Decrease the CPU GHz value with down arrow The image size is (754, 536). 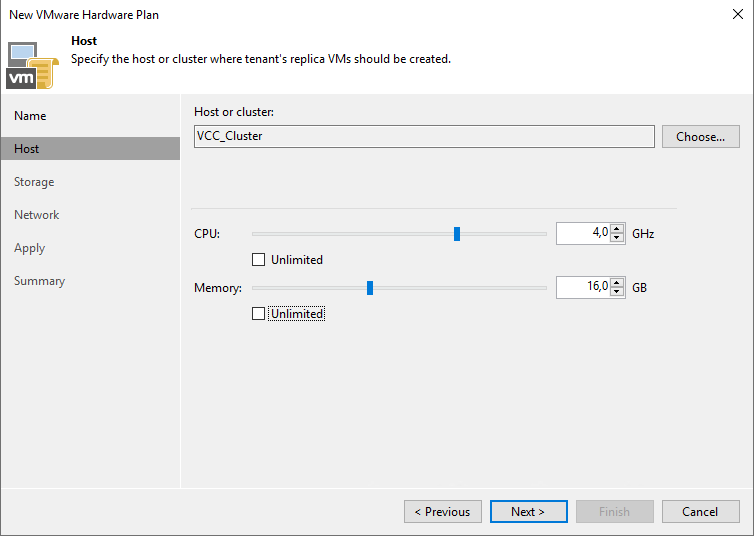(x=617, y=237)
